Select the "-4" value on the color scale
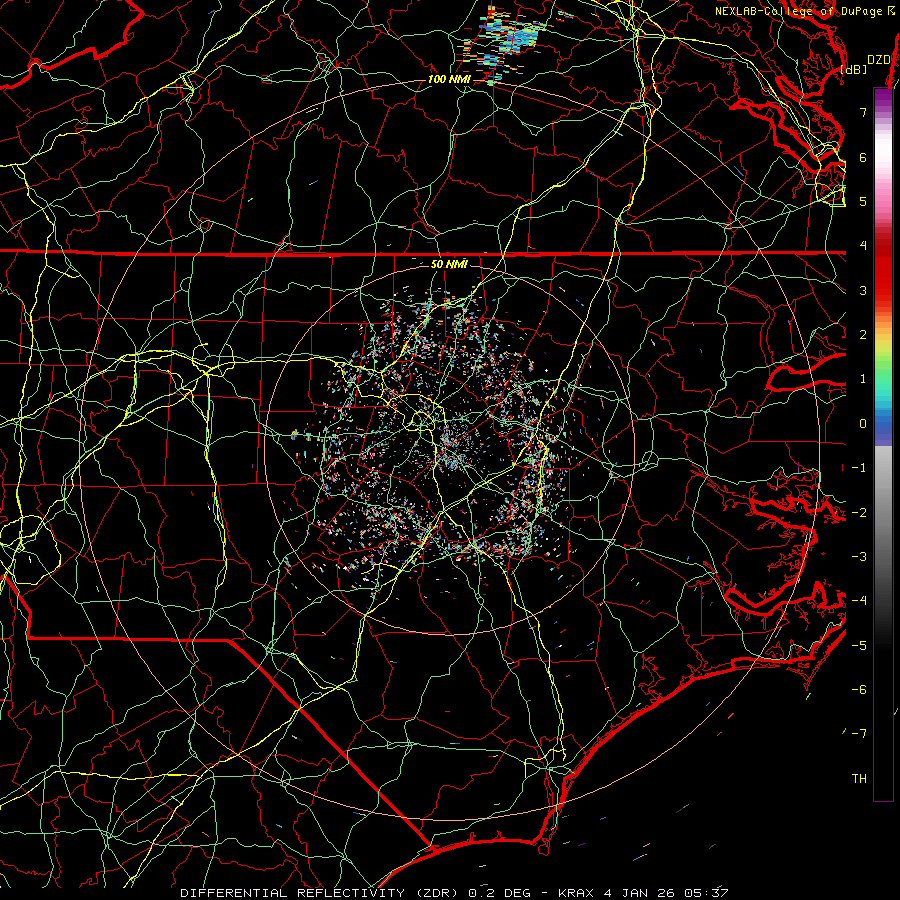 (x=859, y=601)
